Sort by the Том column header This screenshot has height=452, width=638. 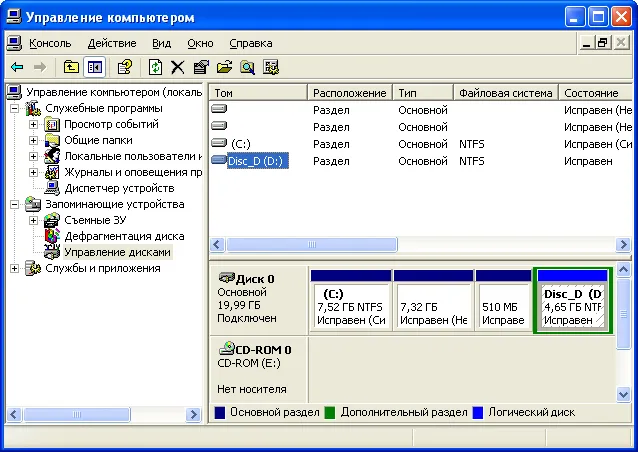259,93
